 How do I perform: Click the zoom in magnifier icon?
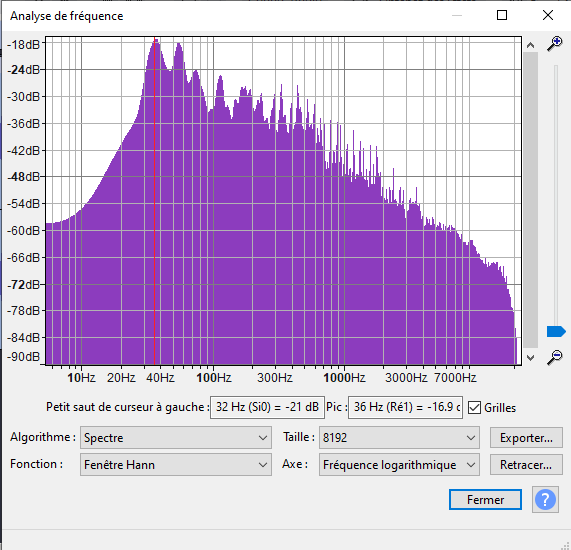(x=555, y=44)
